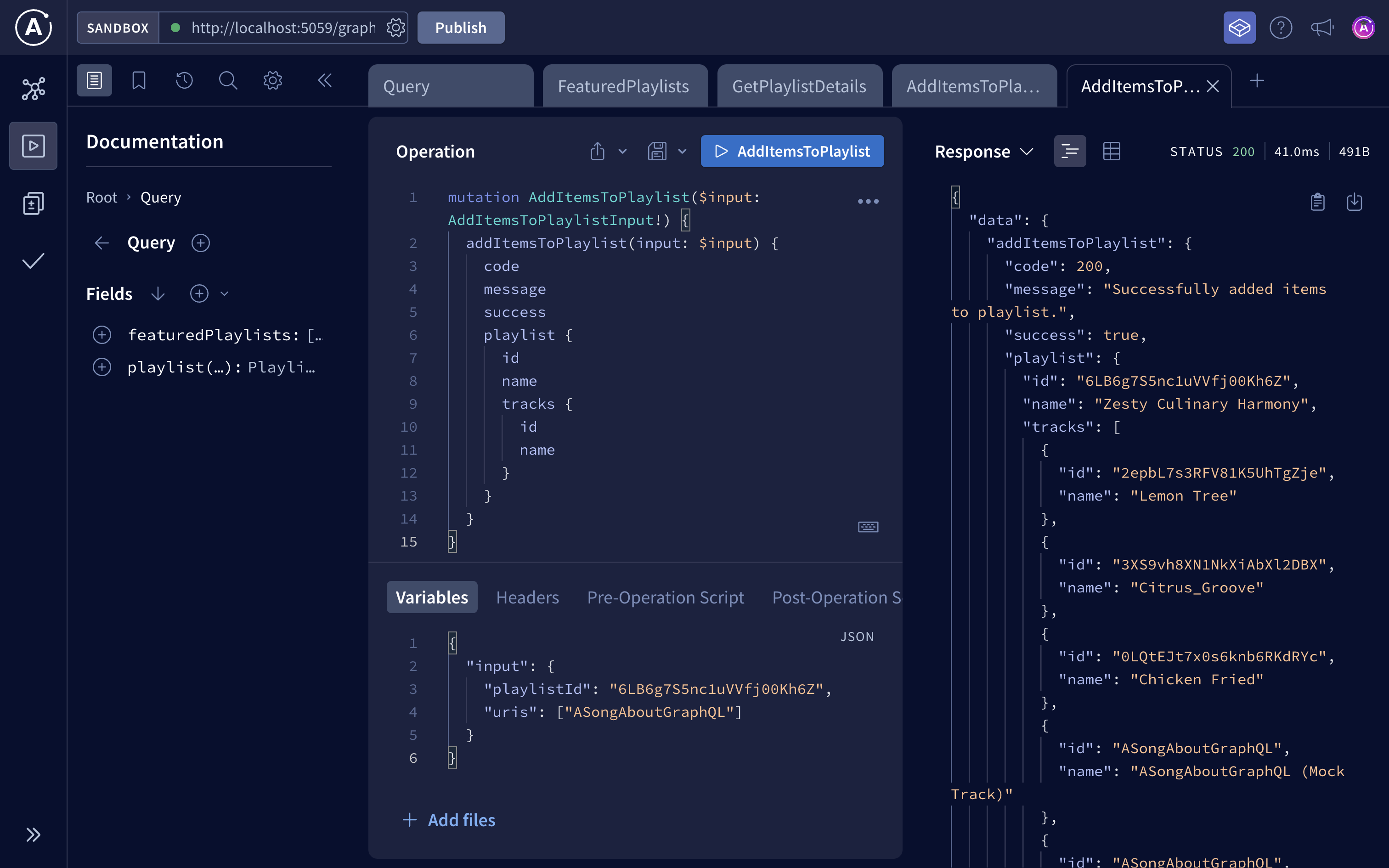The image size is (1389, 868).
Task: Switch response view to table layout icon
Action: click(1112, 151)
